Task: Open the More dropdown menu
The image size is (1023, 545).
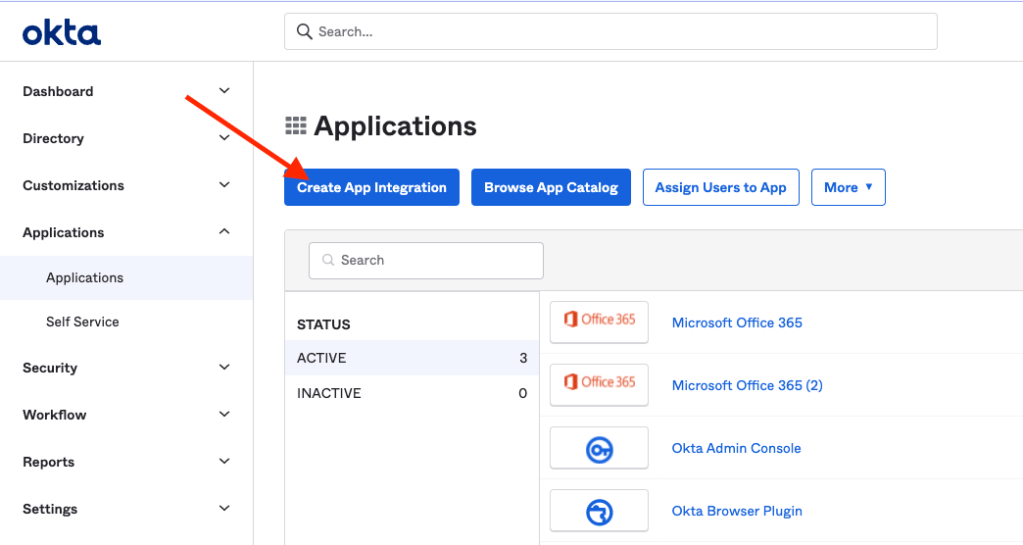Action: (848, 187)
